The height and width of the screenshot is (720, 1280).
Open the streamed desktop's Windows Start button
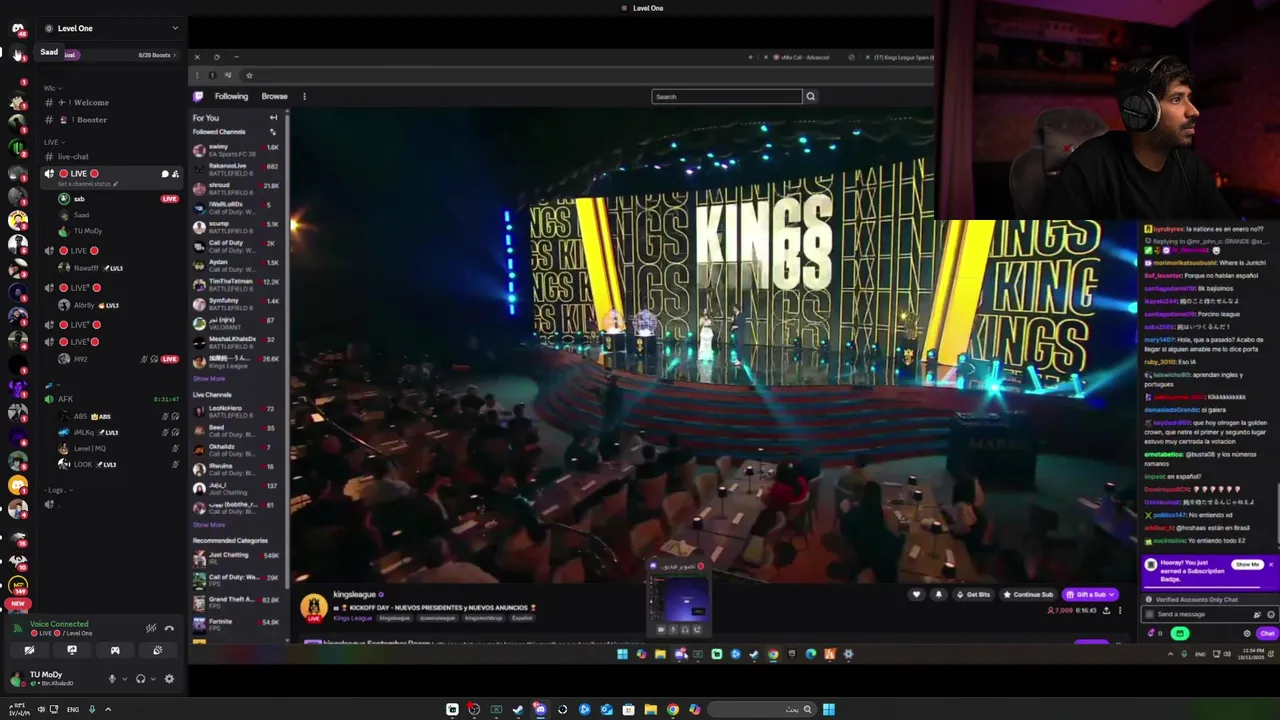(x=622, y=654)
